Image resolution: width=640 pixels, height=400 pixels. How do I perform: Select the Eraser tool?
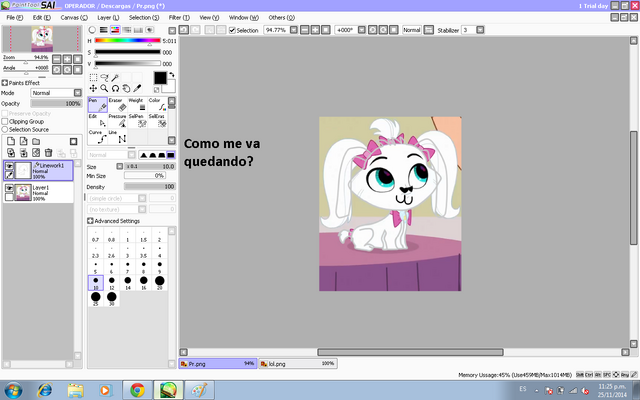pos(118,105)
